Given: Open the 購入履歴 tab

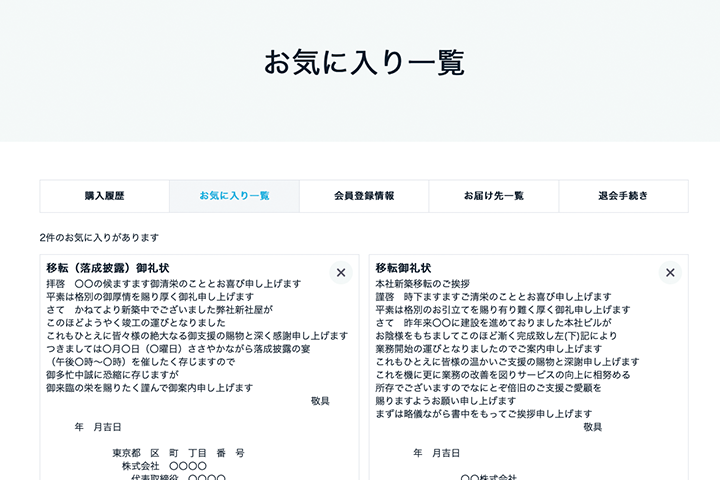Looking at the screenshot, I should pyautogui.click(x=104, y=196).
